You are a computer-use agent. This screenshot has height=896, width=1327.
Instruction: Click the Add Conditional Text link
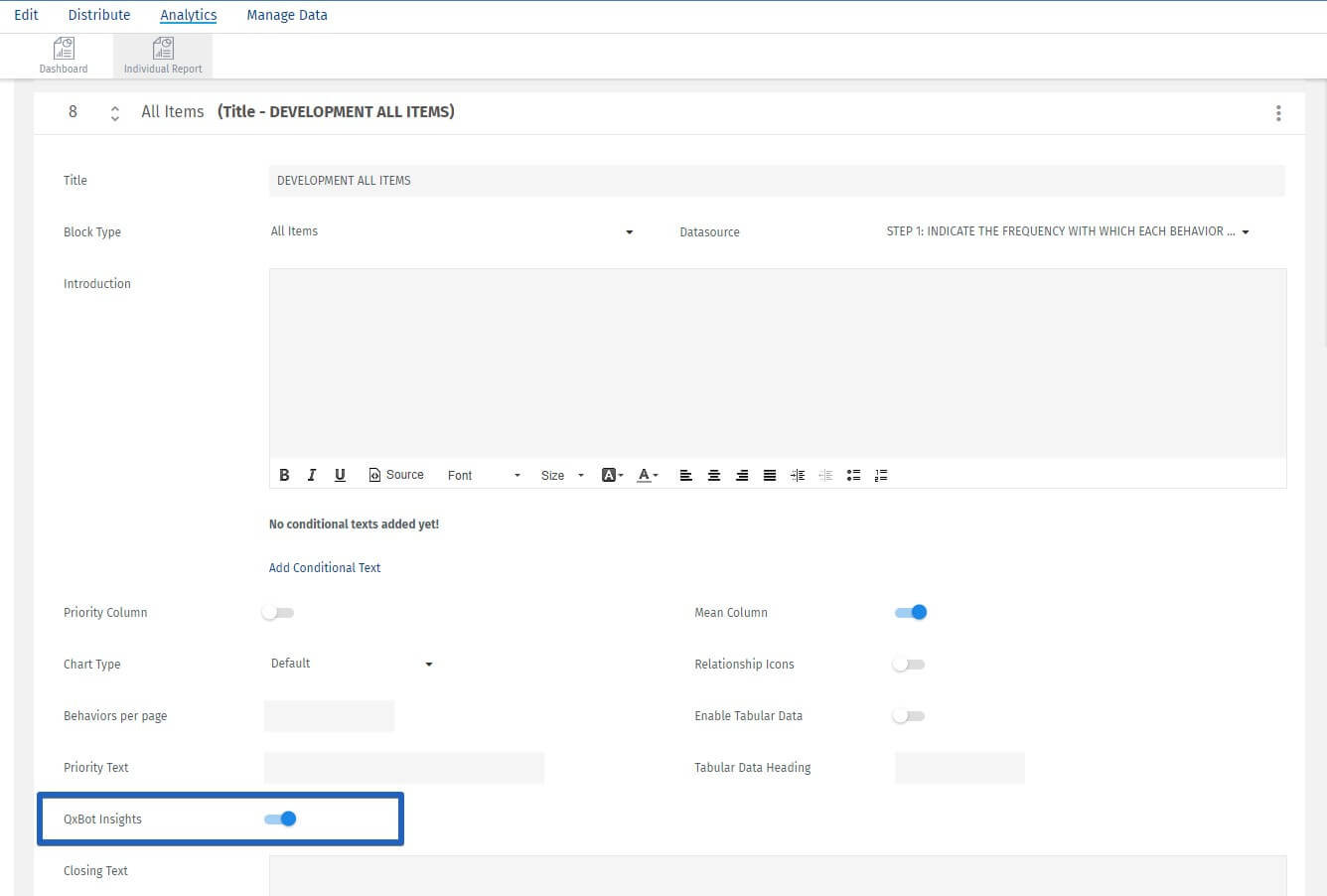tap(324, 567)
